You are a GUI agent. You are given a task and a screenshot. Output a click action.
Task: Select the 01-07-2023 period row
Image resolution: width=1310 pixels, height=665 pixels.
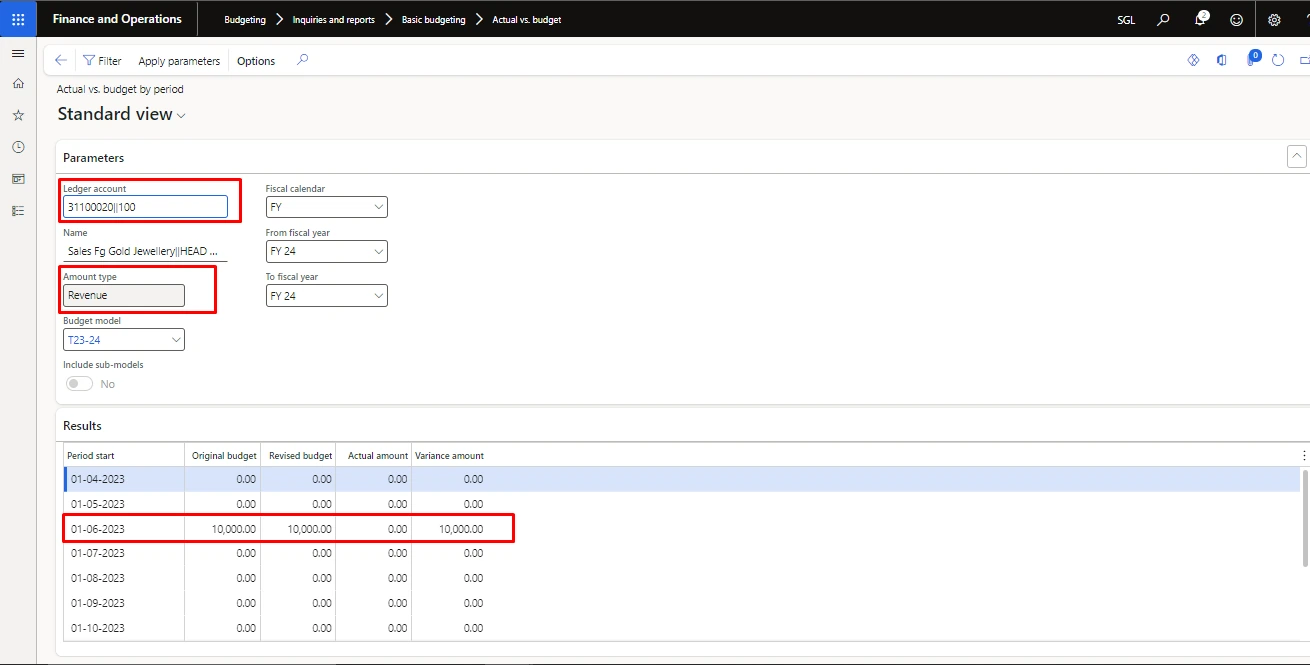coord(681,553)
